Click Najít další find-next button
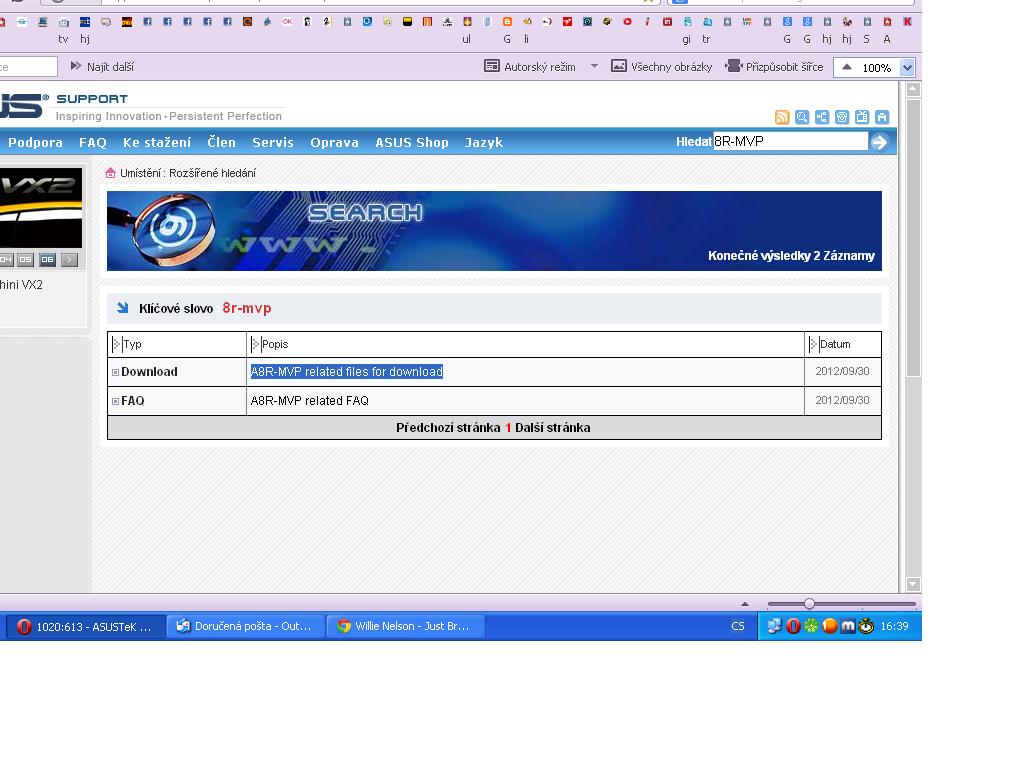The width and height of the screenshot is (1024, 768). (102, 67)
